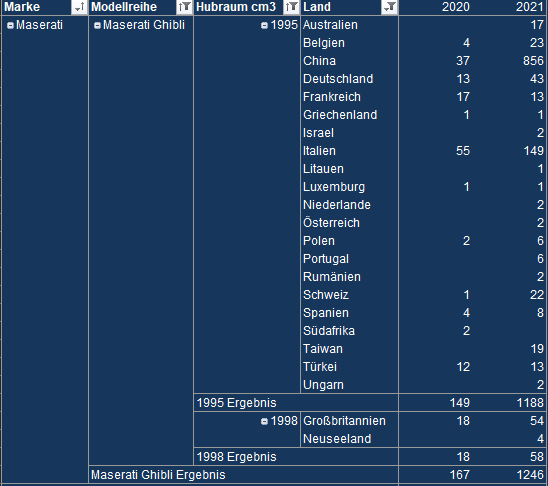Viewport: 548px width, 486px height.
Task: Open the Land column filter button
Action: click(x=389, y=7)
